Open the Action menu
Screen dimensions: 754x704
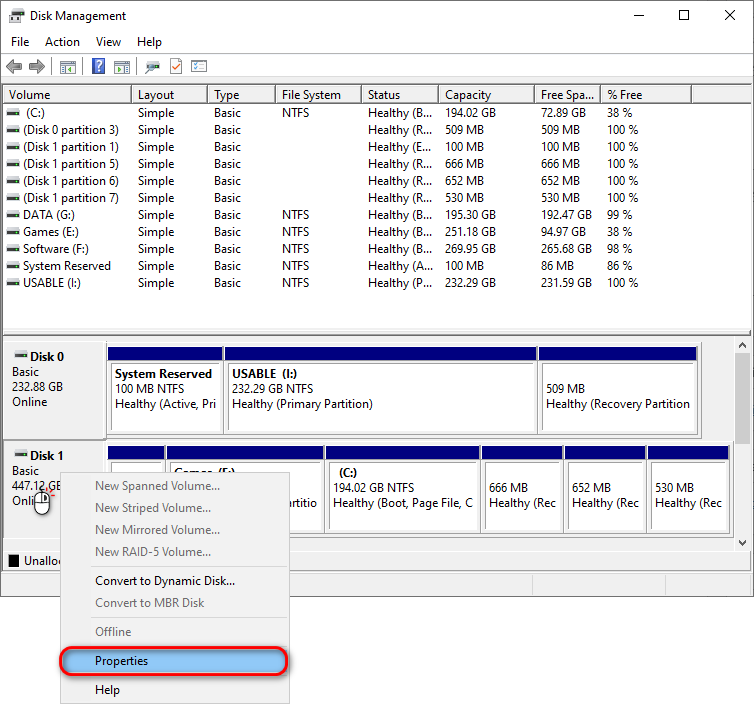point(62,42)
